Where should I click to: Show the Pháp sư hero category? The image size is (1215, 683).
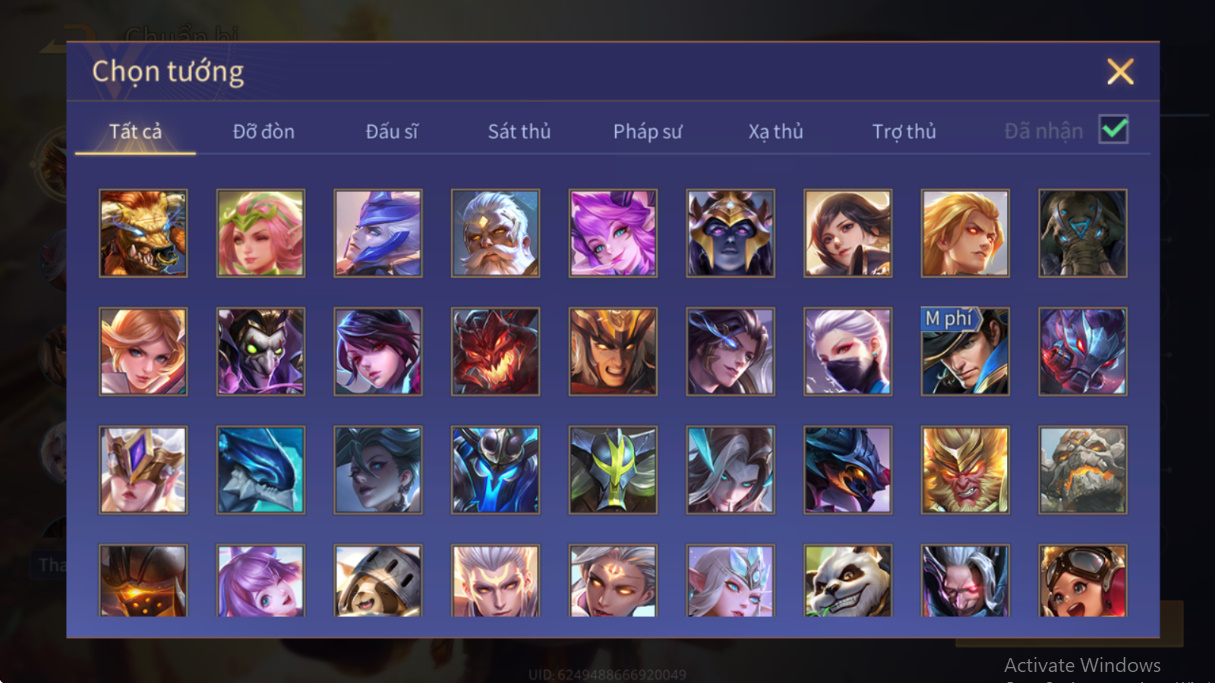click(x=648, y=131)
